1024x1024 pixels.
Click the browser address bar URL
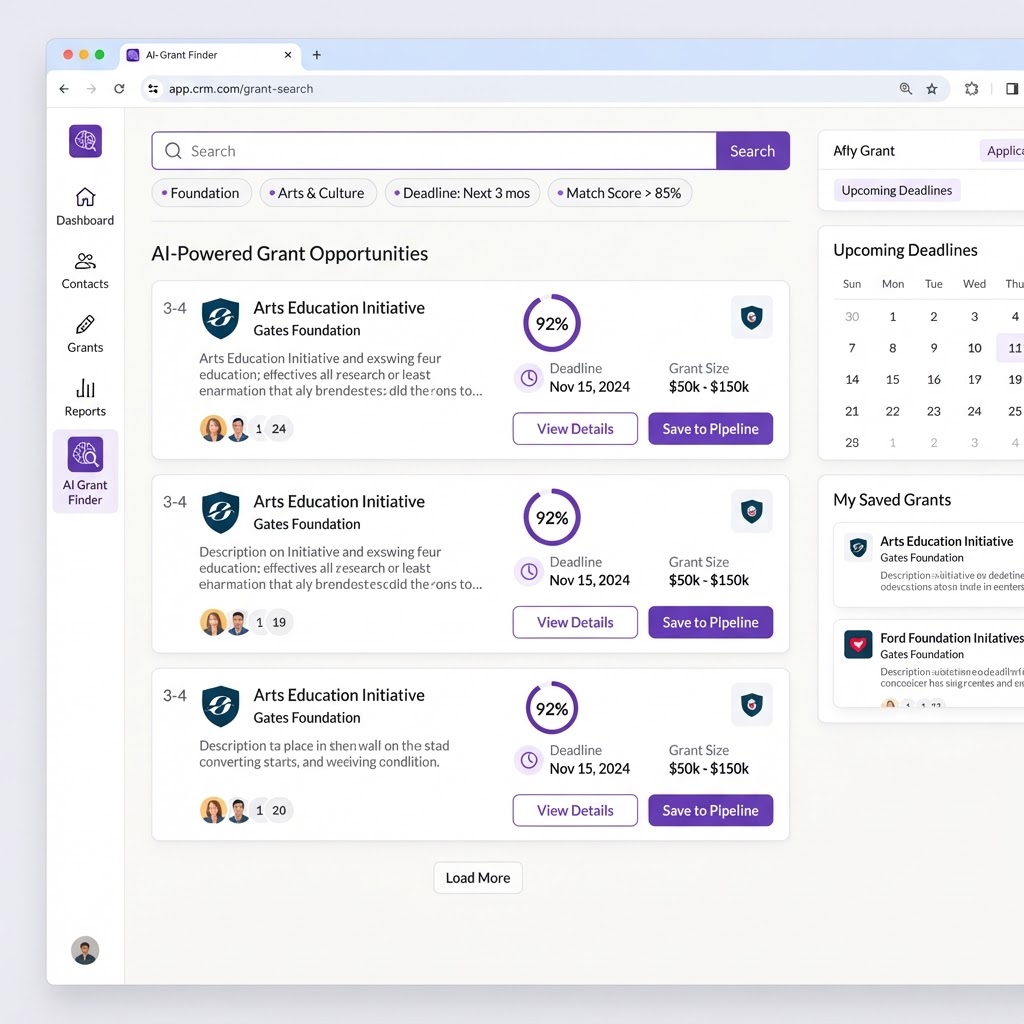pyautogui.click(x=241, y=89)
